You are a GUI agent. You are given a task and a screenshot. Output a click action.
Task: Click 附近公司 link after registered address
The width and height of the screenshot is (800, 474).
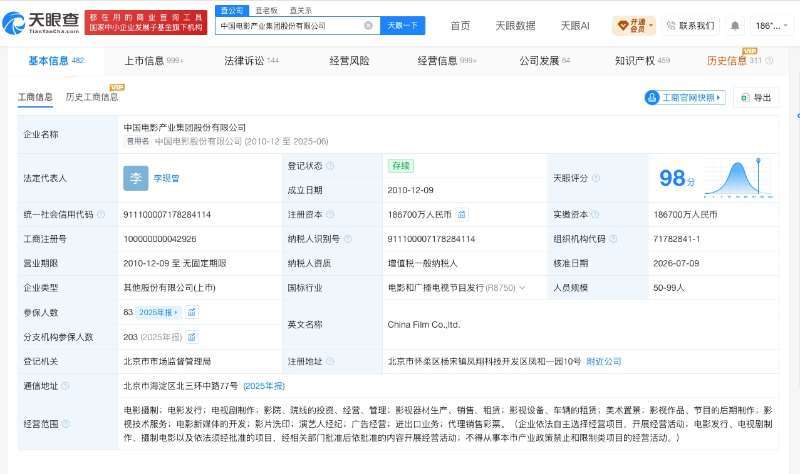604,361
